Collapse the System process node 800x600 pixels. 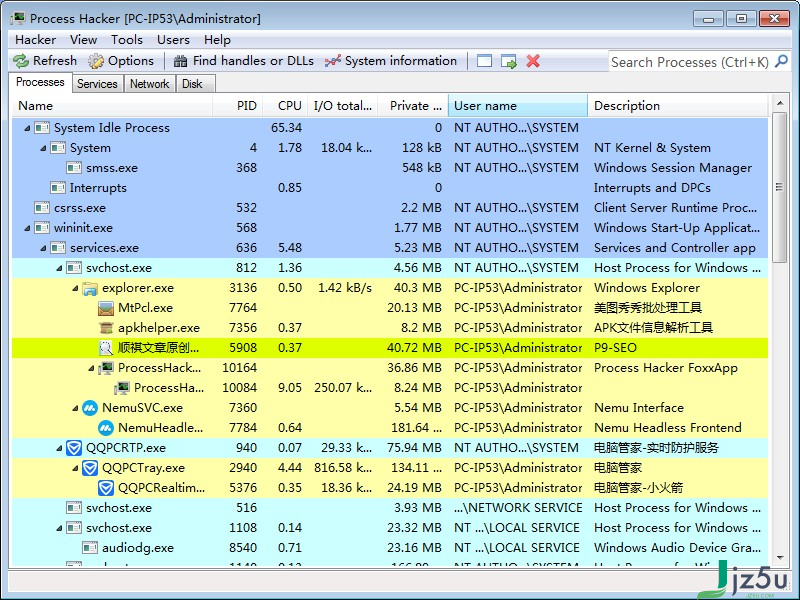tap(43, 148)
